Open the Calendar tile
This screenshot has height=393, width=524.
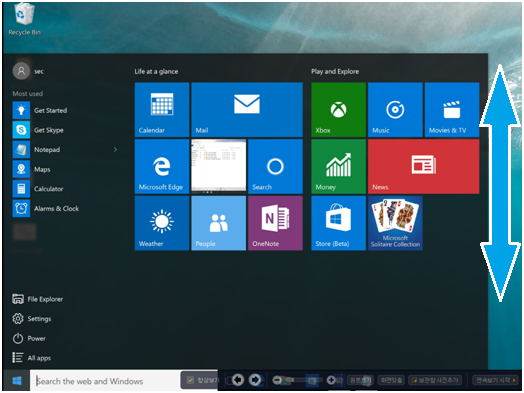point(162,110)
